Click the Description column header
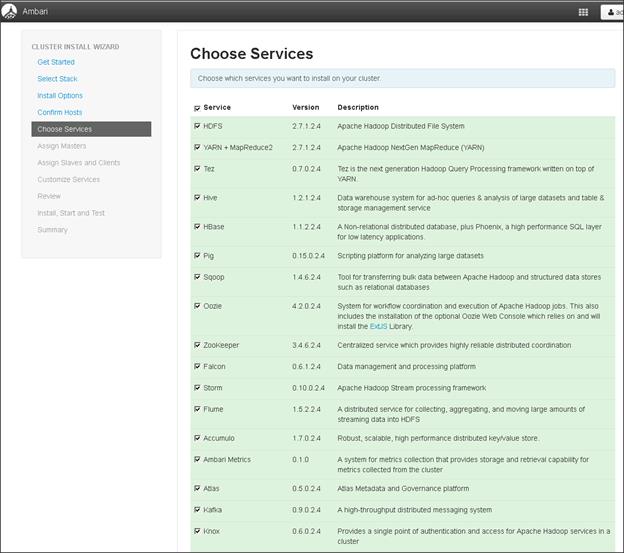 (x=358, y=107)
